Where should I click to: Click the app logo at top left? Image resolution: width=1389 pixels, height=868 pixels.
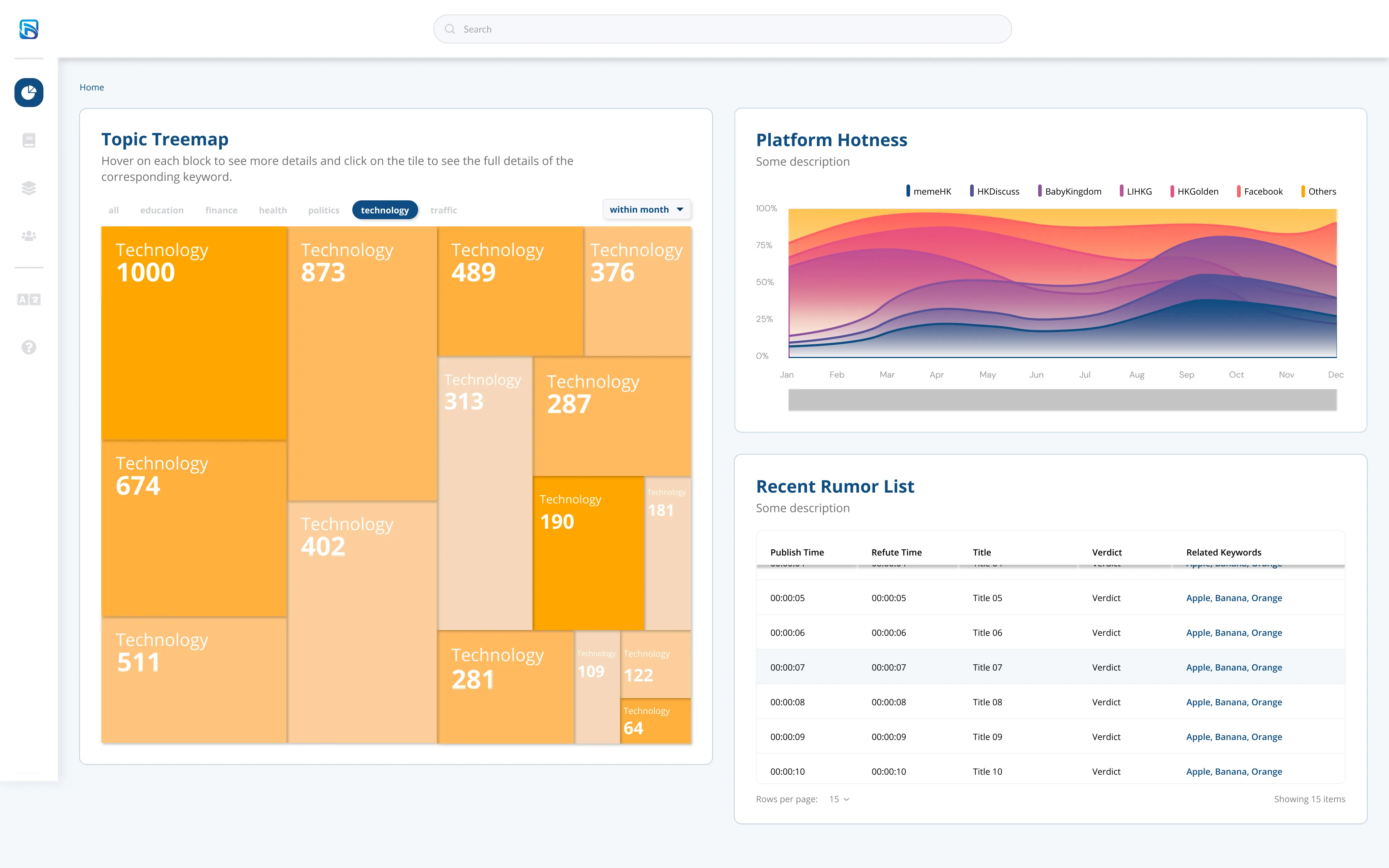coord(29,29)
